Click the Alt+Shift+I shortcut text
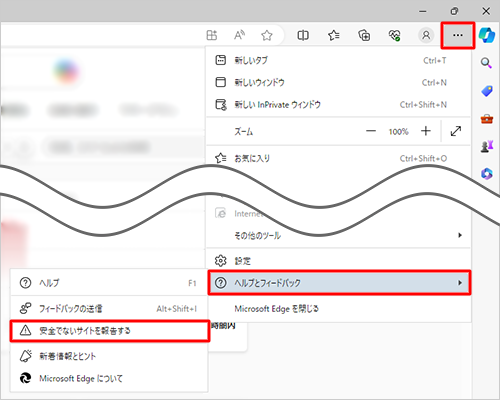500x400 pixels. 177,309
